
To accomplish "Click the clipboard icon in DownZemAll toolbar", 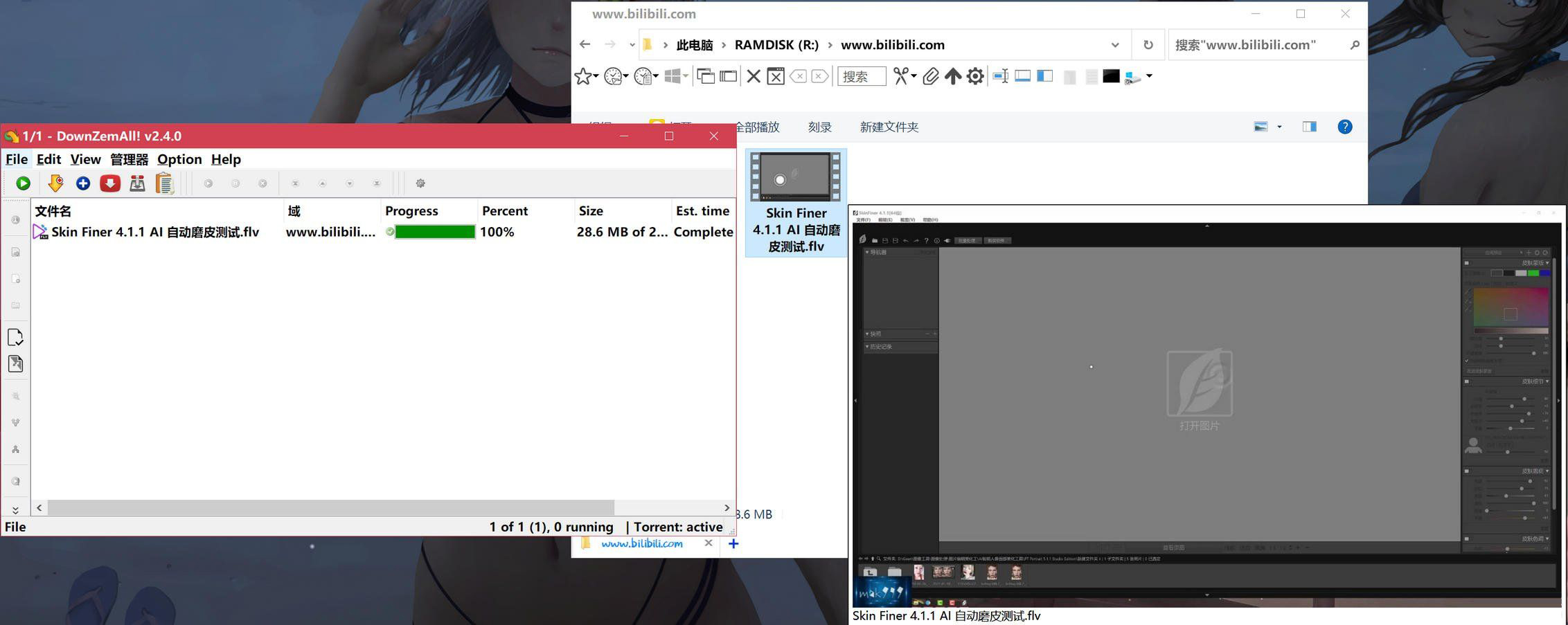I will coord(164,183).
